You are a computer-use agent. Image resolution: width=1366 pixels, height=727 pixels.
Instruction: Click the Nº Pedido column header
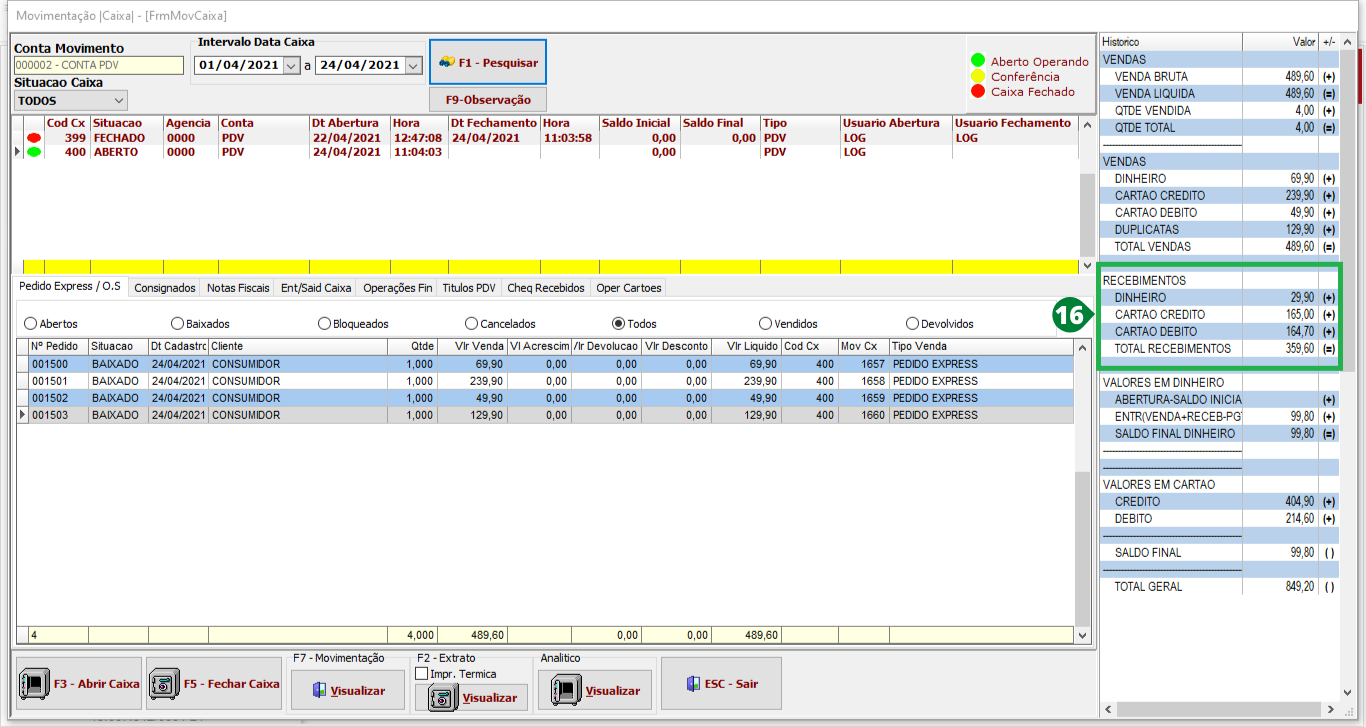pos(58,346)
